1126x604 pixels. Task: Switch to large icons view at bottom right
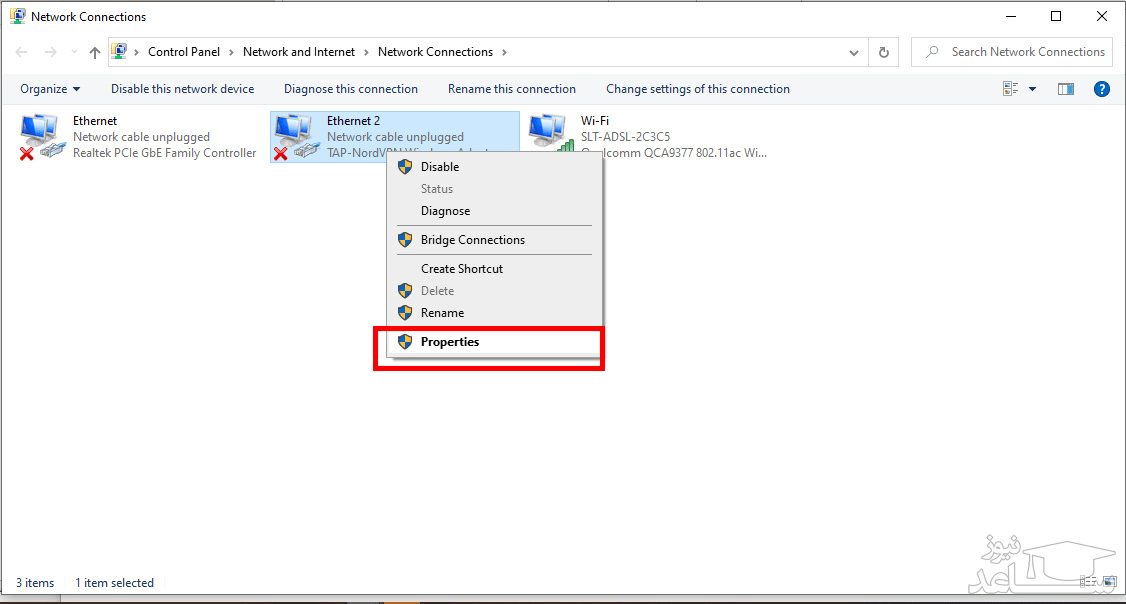pos(1110,582)
